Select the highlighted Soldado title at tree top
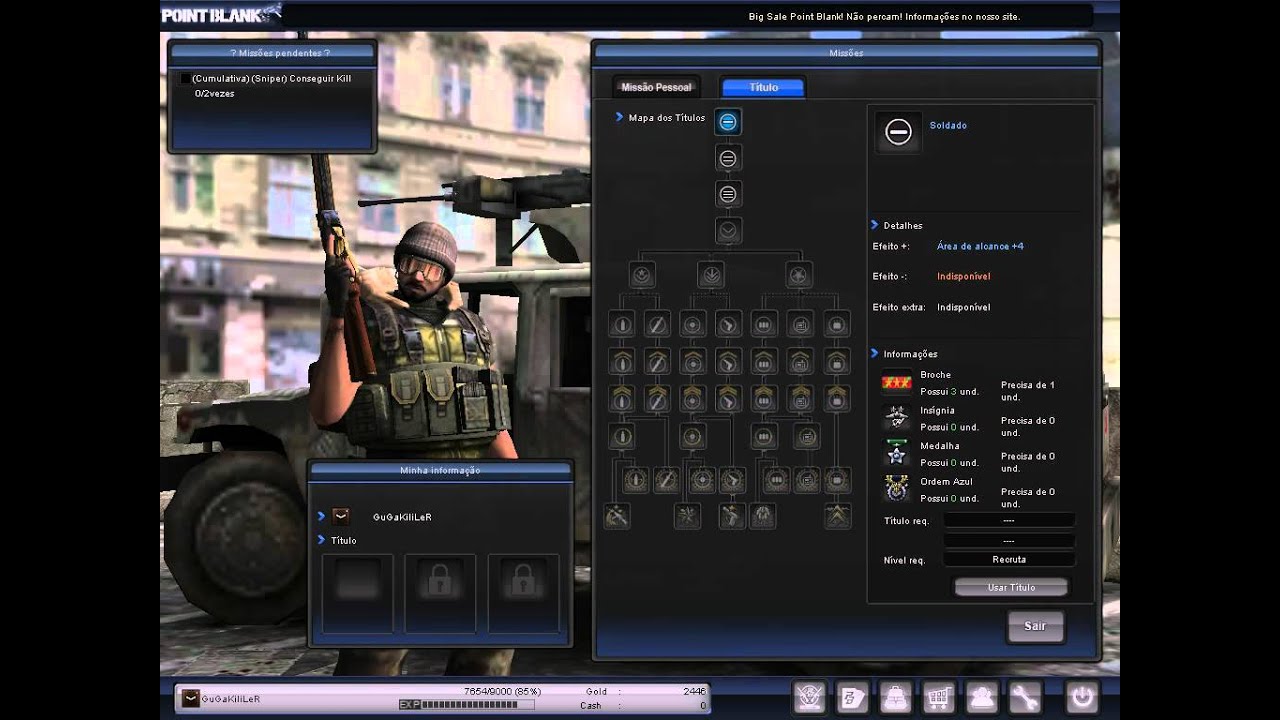Screen dimensions: 1280x720 tap(728, 122)
